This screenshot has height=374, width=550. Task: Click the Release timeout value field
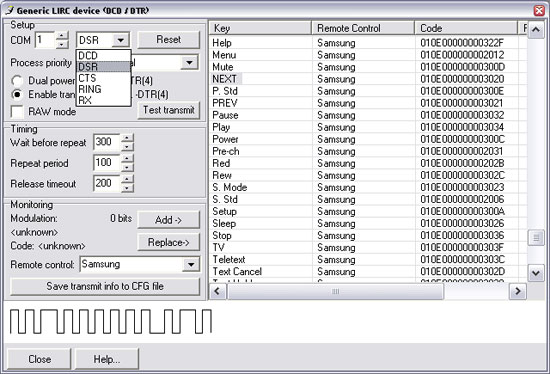[107, 183]
